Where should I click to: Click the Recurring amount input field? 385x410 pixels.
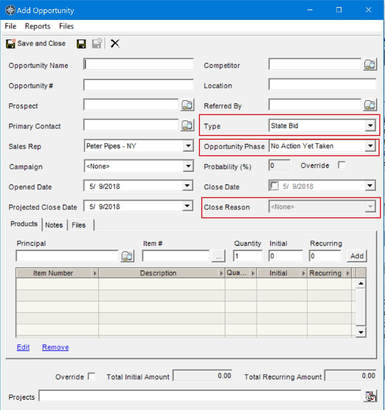pos(325,256)
